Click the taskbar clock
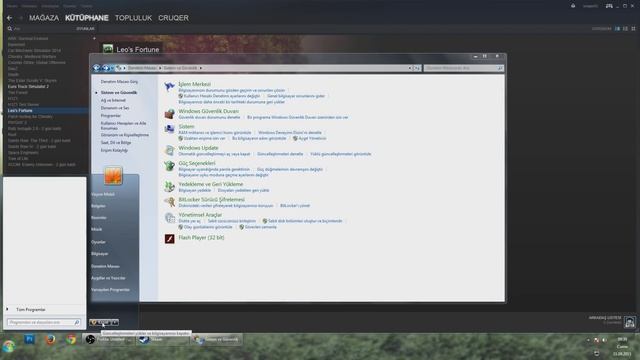 pyautogui.click(x=622, y=346)
